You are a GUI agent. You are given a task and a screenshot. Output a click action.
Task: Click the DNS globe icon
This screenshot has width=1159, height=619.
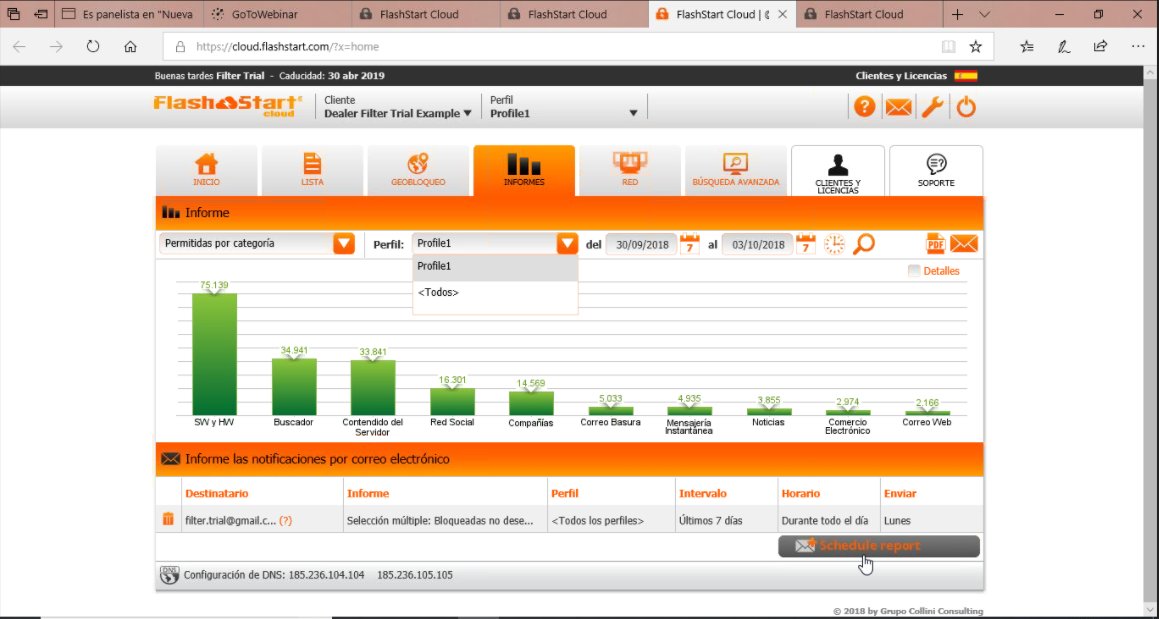click(x=170, y=575)
